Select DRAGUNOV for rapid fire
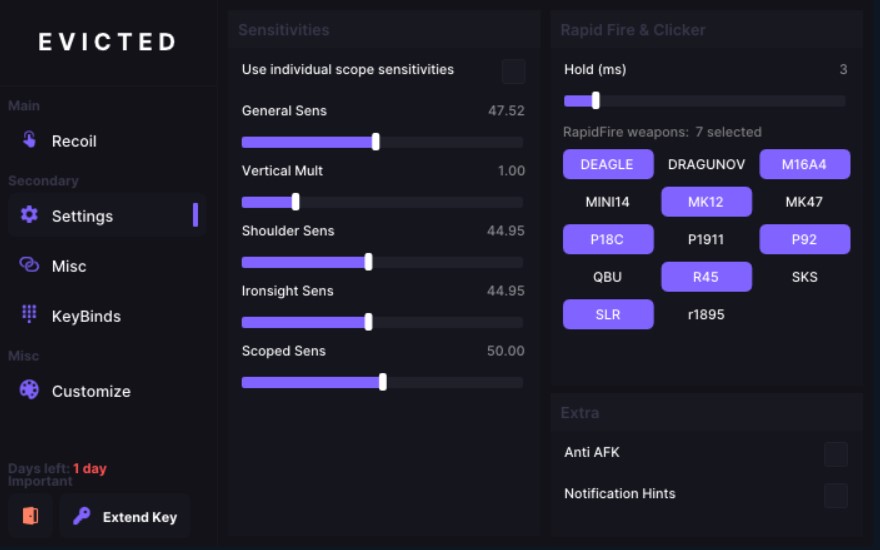The image size is (880, 550). (x=706, y=164)
